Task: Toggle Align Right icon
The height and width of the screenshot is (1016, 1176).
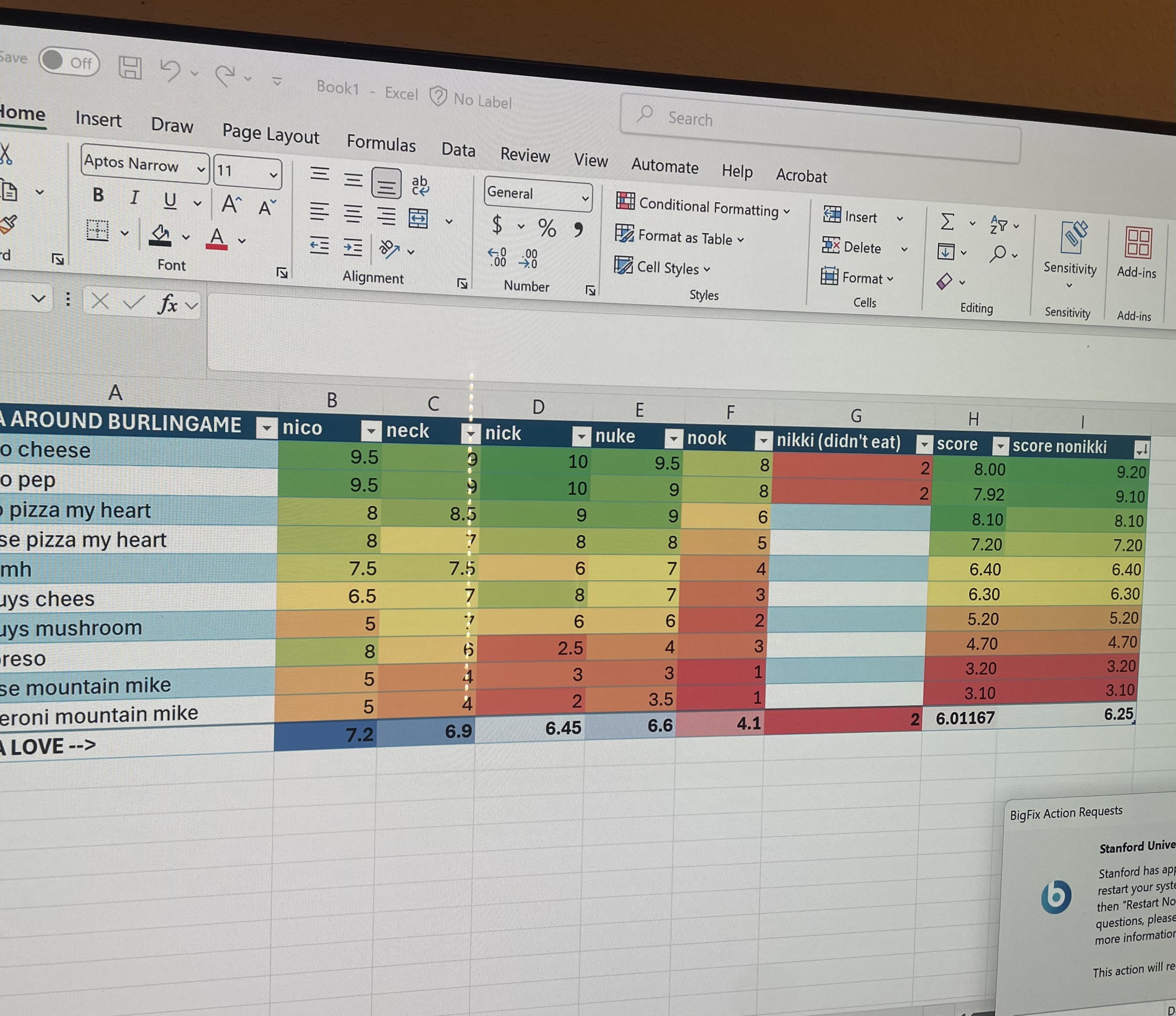Action: coord(387,216)
